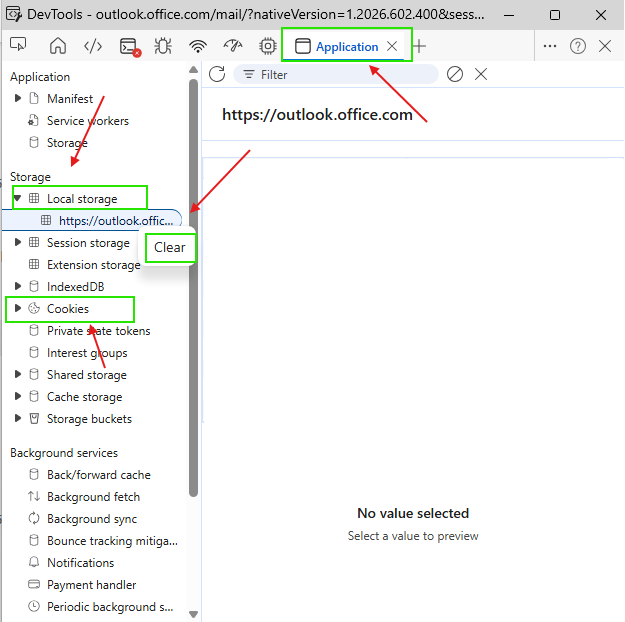Screen dimensions: 625x622
Task: Select Storage buckets
Action: 89,419
